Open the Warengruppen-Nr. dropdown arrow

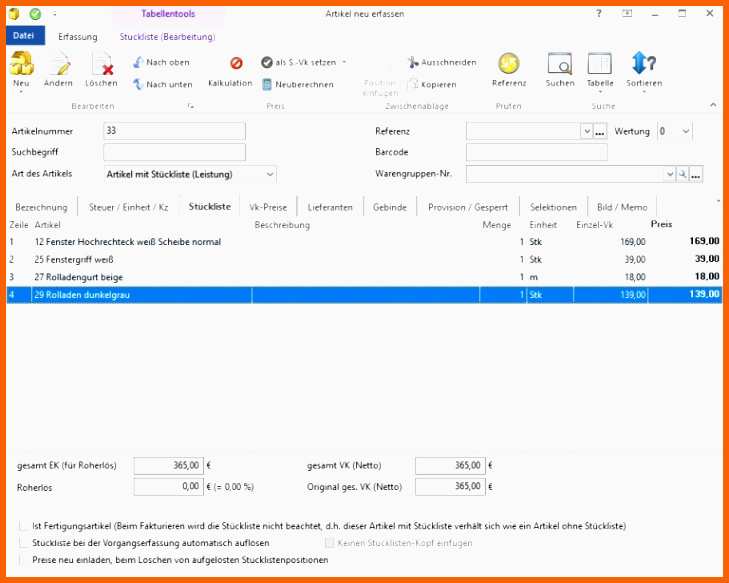click(x=670, y=174)
